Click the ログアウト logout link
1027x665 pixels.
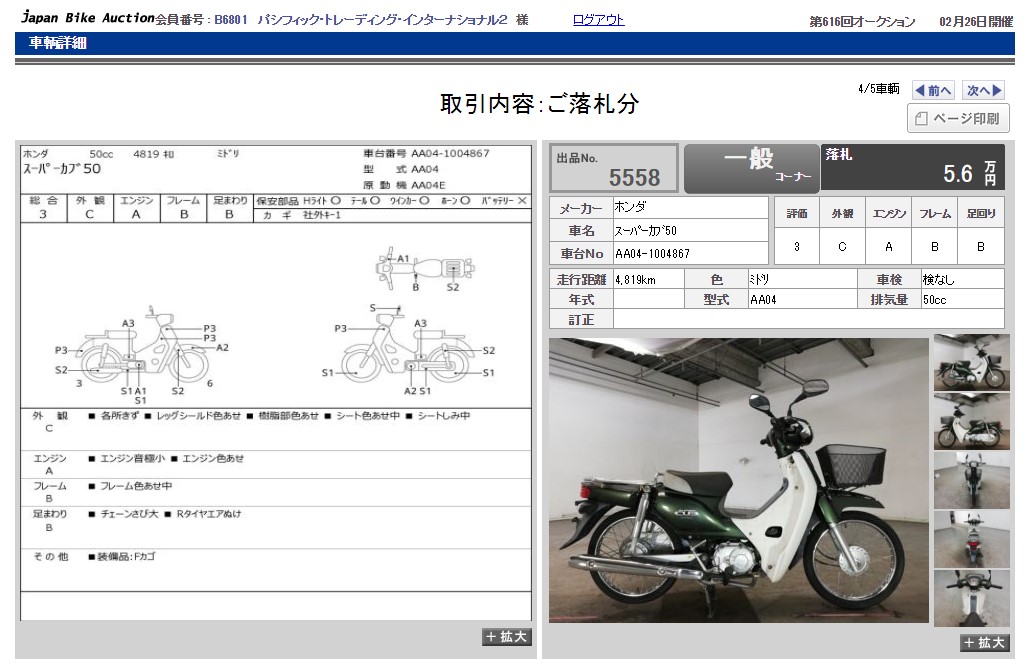[x=599, y=20]
